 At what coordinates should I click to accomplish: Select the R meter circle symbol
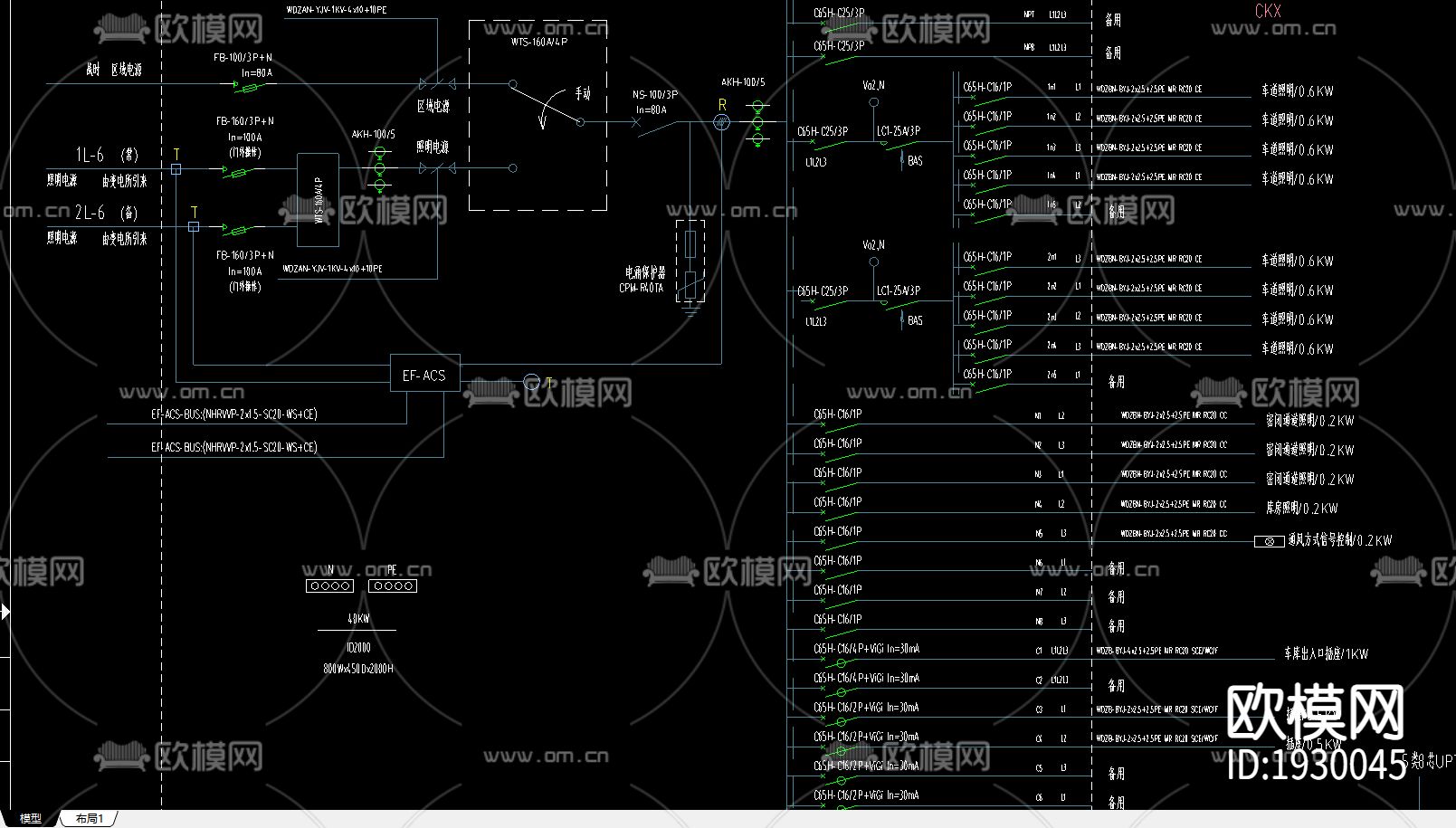pos(721,121)
